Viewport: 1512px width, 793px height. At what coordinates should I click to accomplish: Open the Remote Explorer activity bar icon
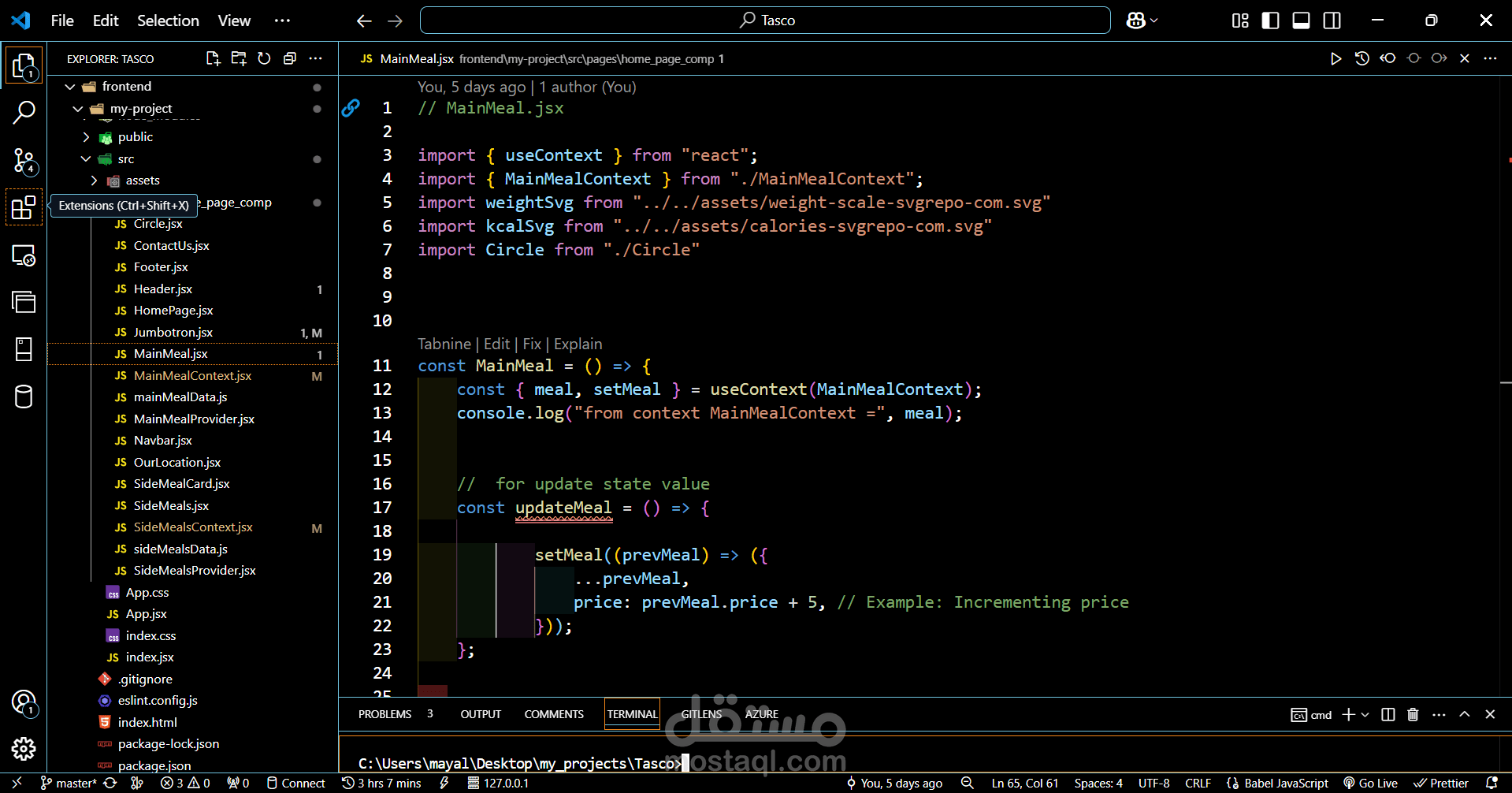click(24, 255)
